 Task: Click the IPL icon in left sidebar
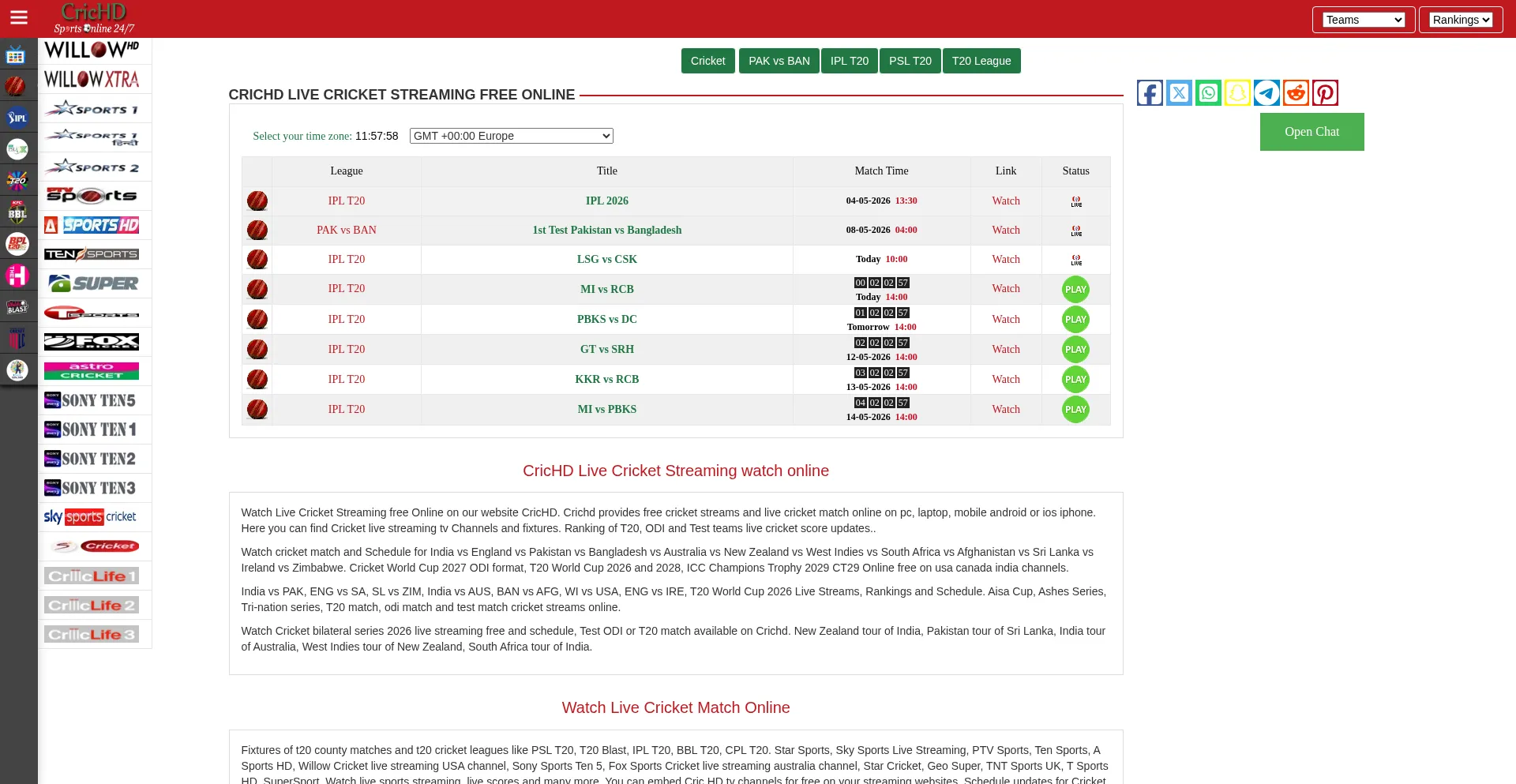tap(17, 118)
